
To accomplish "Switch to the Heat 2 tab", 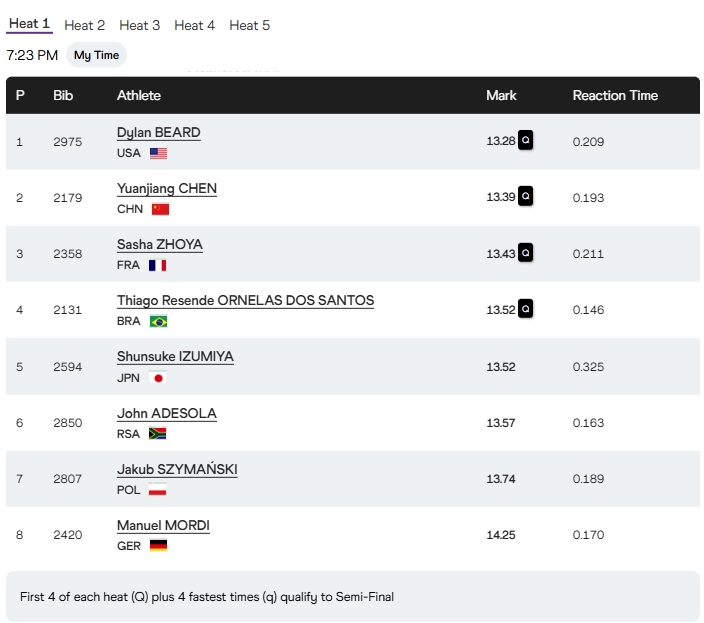I will [x=85, y=25].
